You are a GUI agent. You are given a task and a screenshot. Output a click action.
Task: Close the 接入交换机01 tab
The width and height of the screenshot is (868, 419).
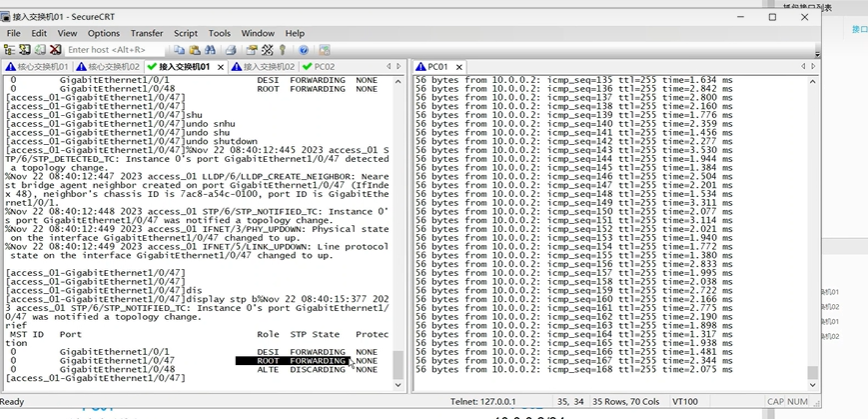[x=220, y=67]
